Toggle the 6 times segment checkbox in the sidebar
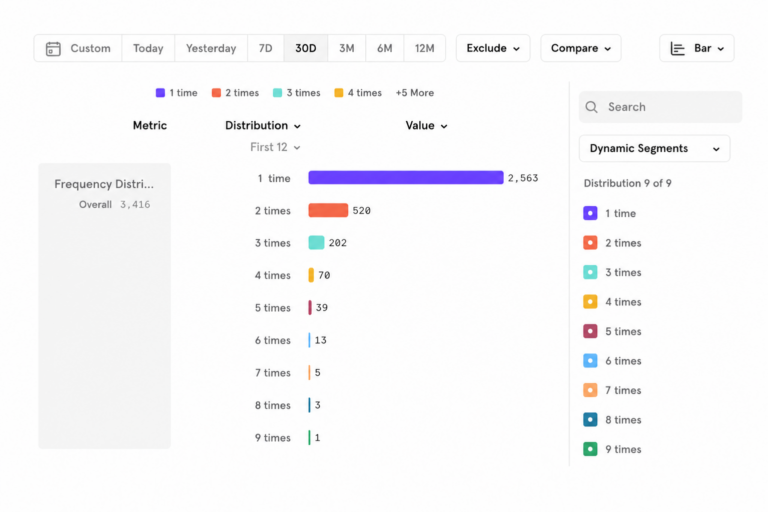The width and height of the screenshot is (768, 512). point(590,361)
